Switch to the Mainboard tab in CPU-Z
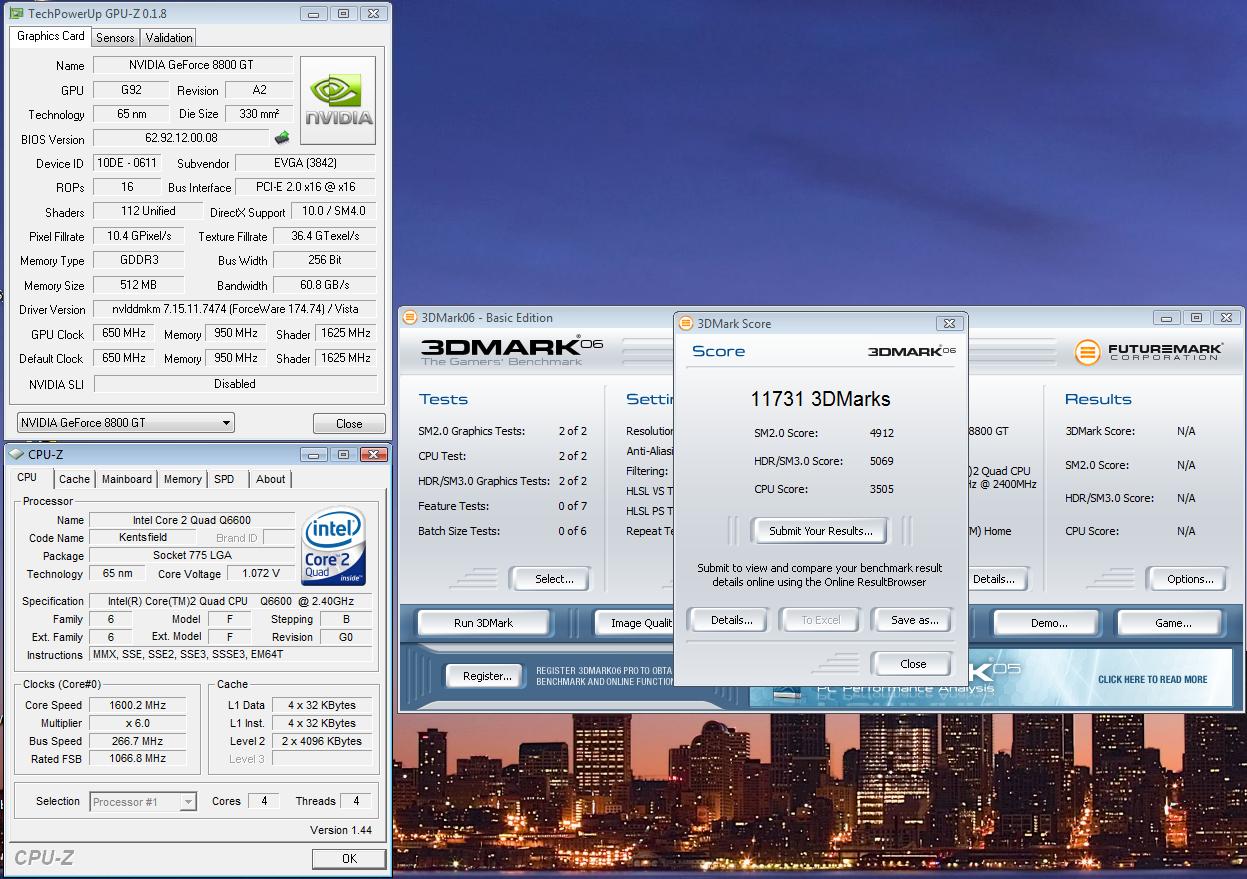The image size is (1247, 879). tap(127, 479)
